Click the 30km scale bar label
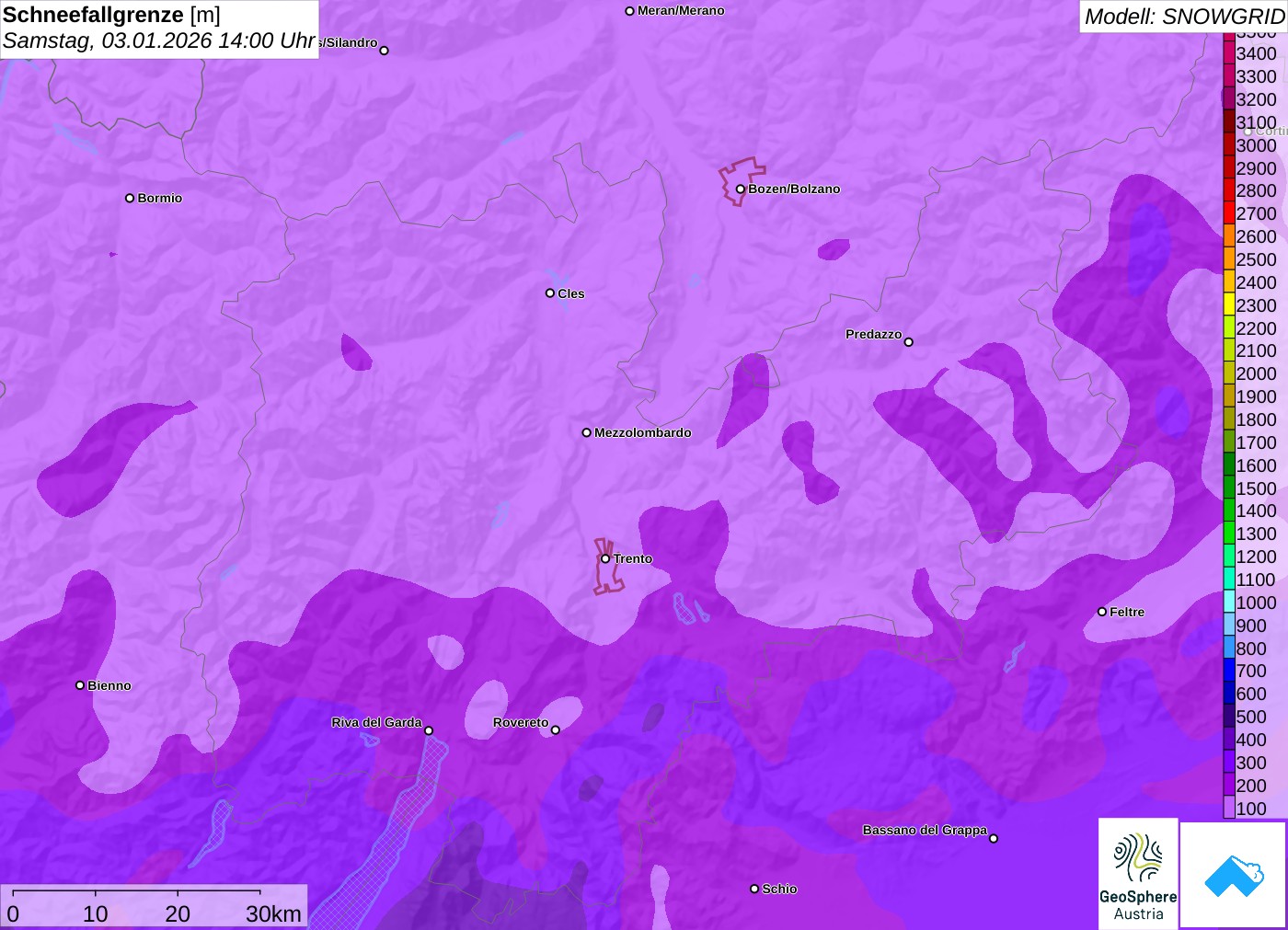The width and height of the screenshot is (1288, 930). point(273,913)
